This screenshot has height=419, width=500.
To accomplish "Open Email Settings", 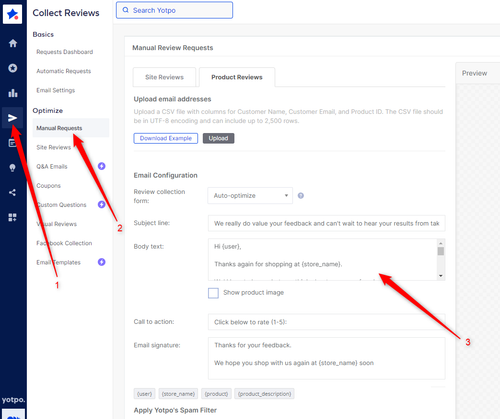I will click(x=56, y=90).
